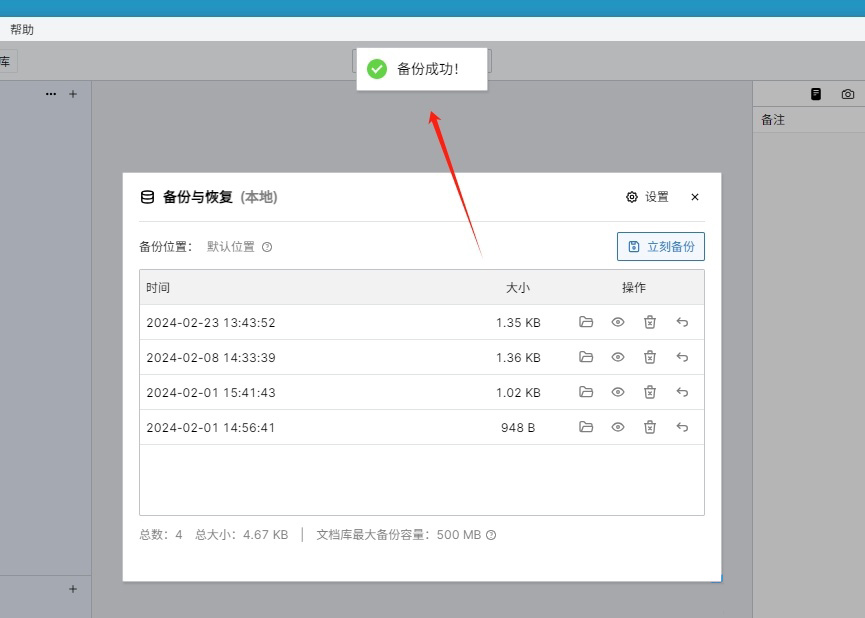Open the three-dots menu in left panel
Screen dimensions: 865x618
[51, 94]
